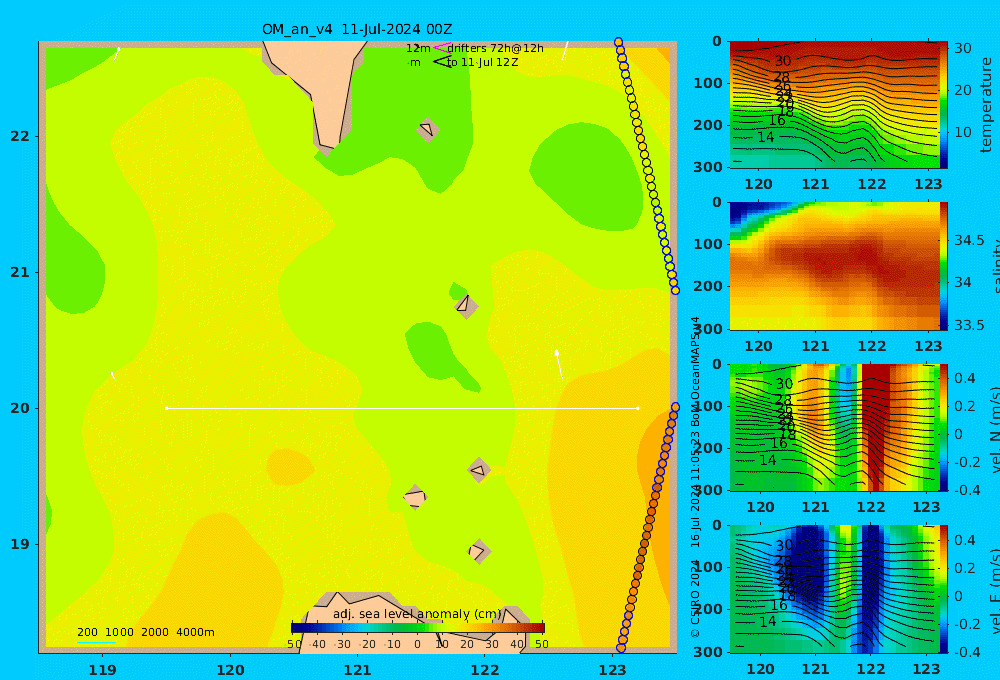The width and height of the screenshot is (1000, 680).
Task: Click the main map longitude label 123
Action: (612, 670)
